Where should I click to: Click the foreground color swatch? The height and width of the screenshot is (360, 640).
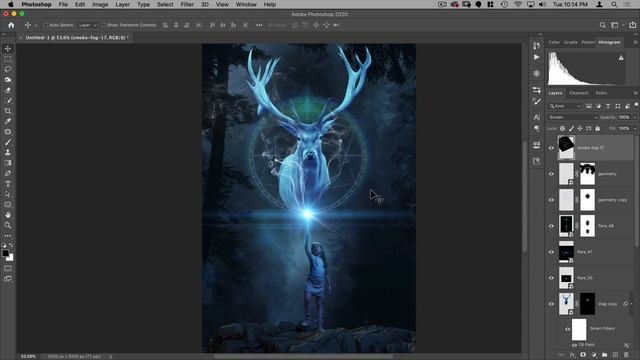(x=6, y=253)
